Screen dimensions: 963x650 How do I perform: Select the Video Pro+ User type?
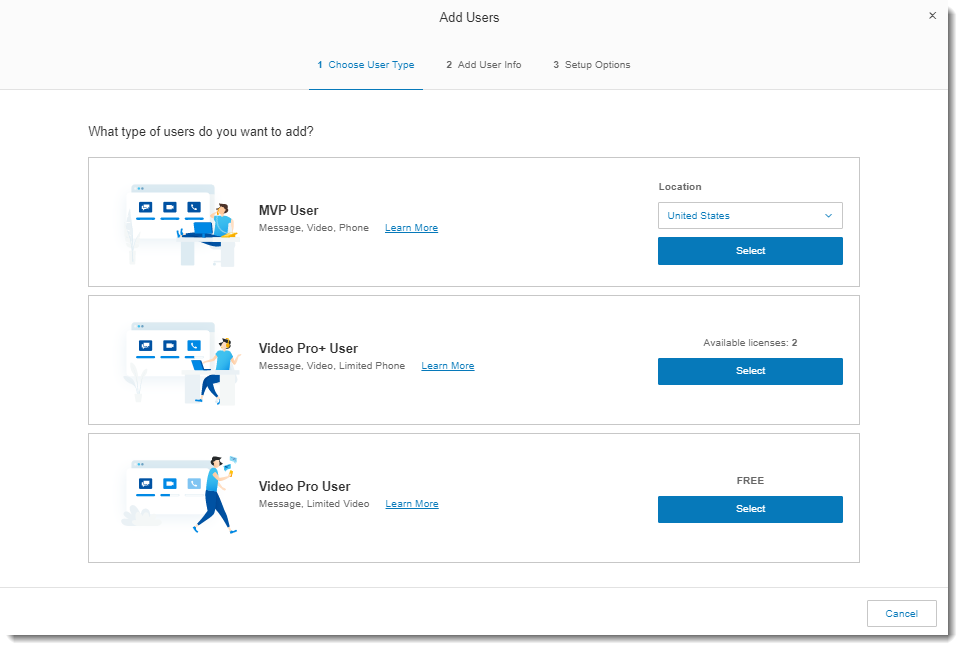click(x=750, y=371)
